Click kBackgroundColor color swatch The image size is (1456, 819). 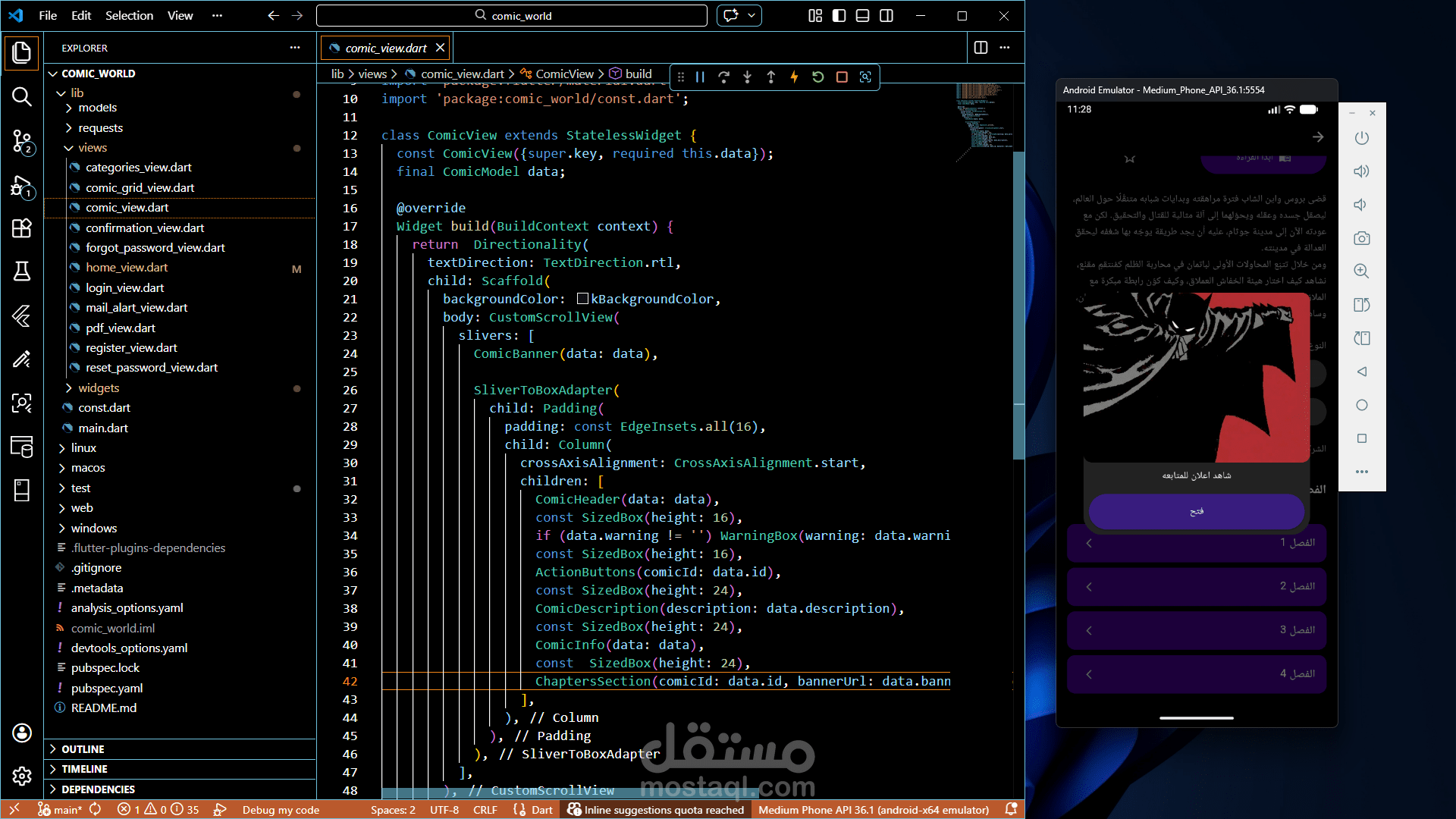click(582, 299)
